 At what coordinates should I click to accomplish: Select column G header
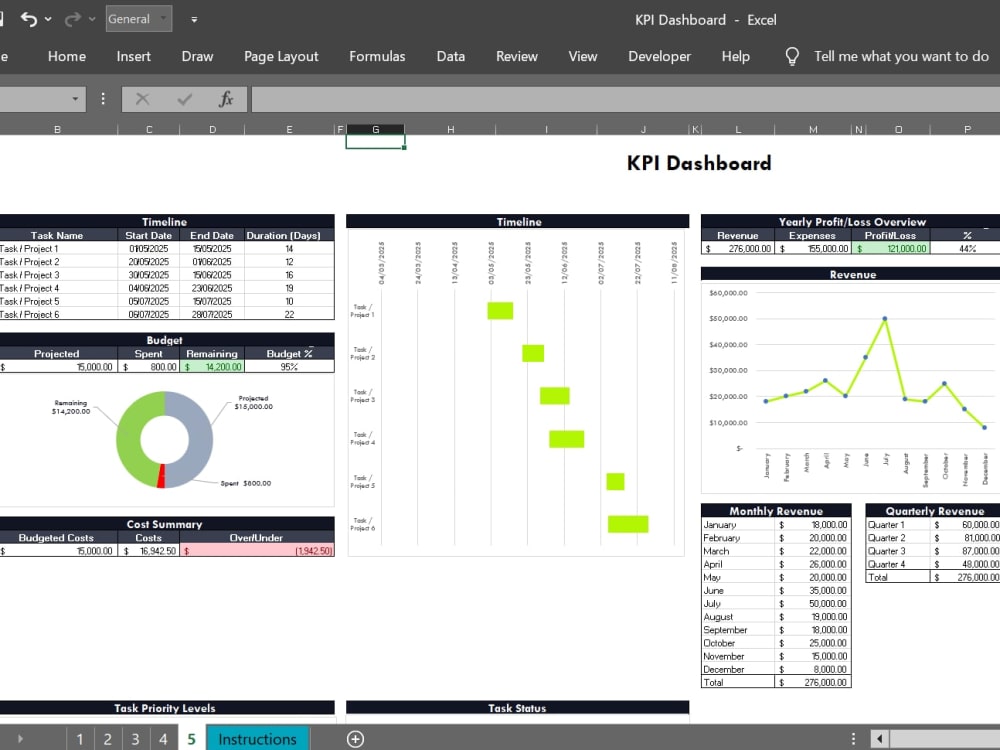pos(375,129)
